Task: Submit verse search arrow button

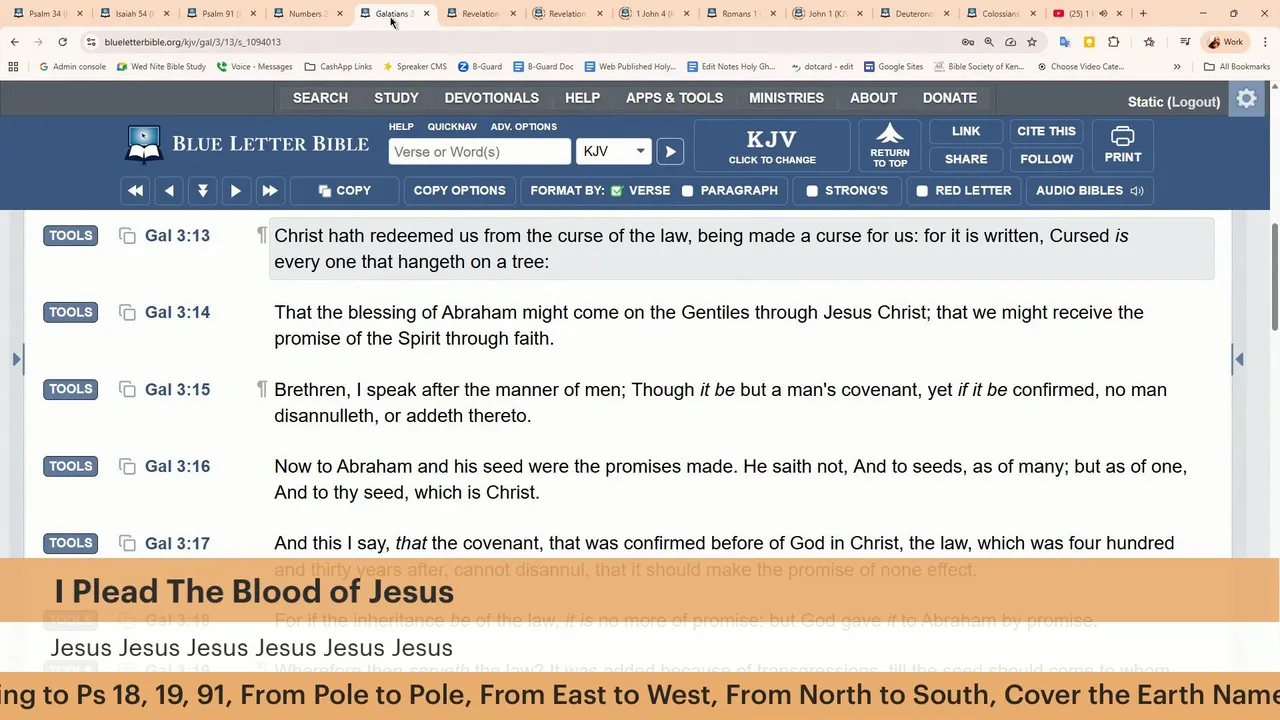Action: 670,151
